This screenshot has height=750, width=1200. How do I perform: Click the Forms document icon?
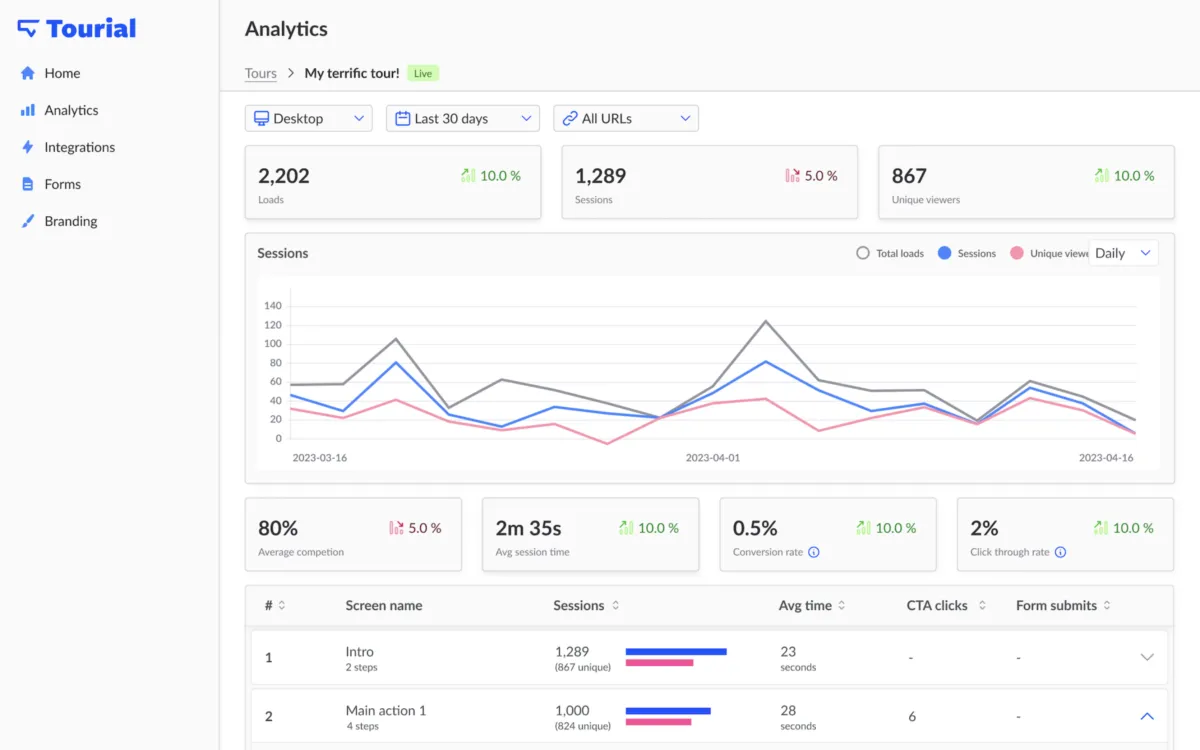click(28, 184)
